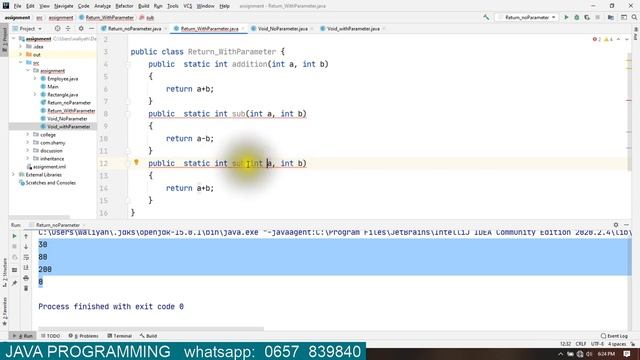The height and width of the screenshot is (360, 640).
Task: Click the Windows taskbar volume icon
Action: (589, 354)
